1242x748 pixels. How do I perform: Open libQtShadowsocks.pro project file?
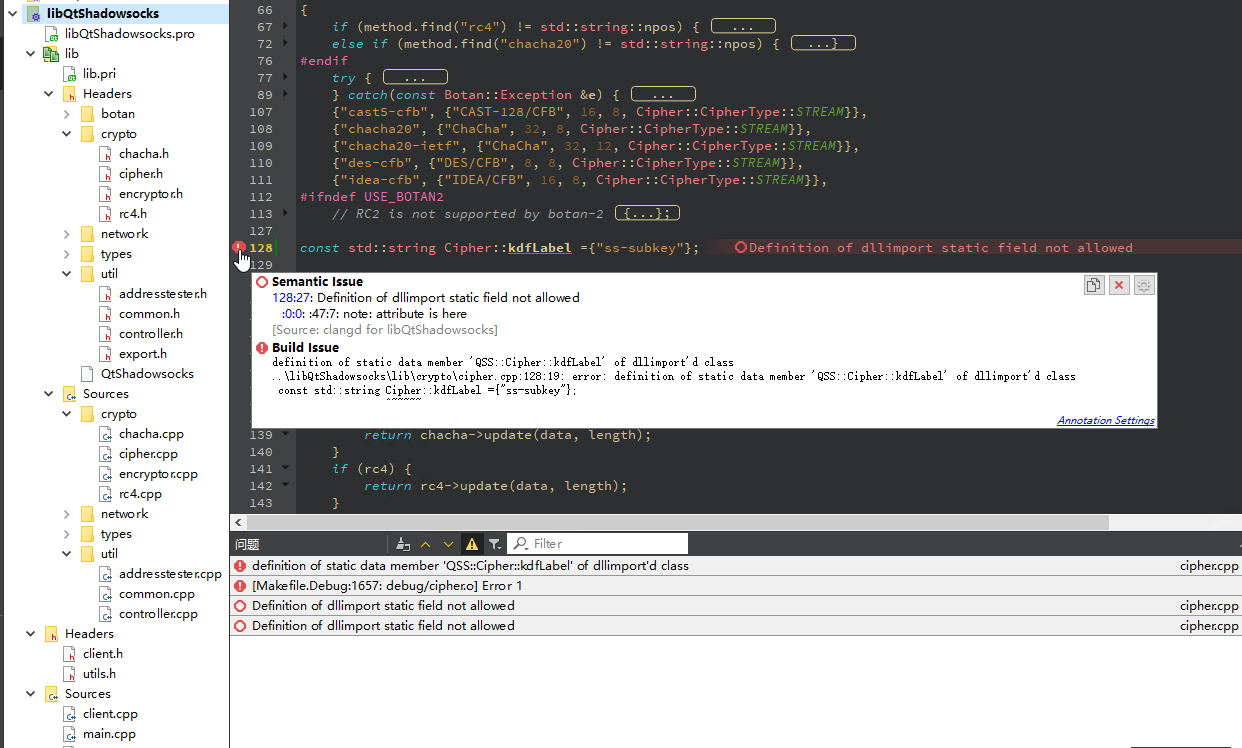130,34
